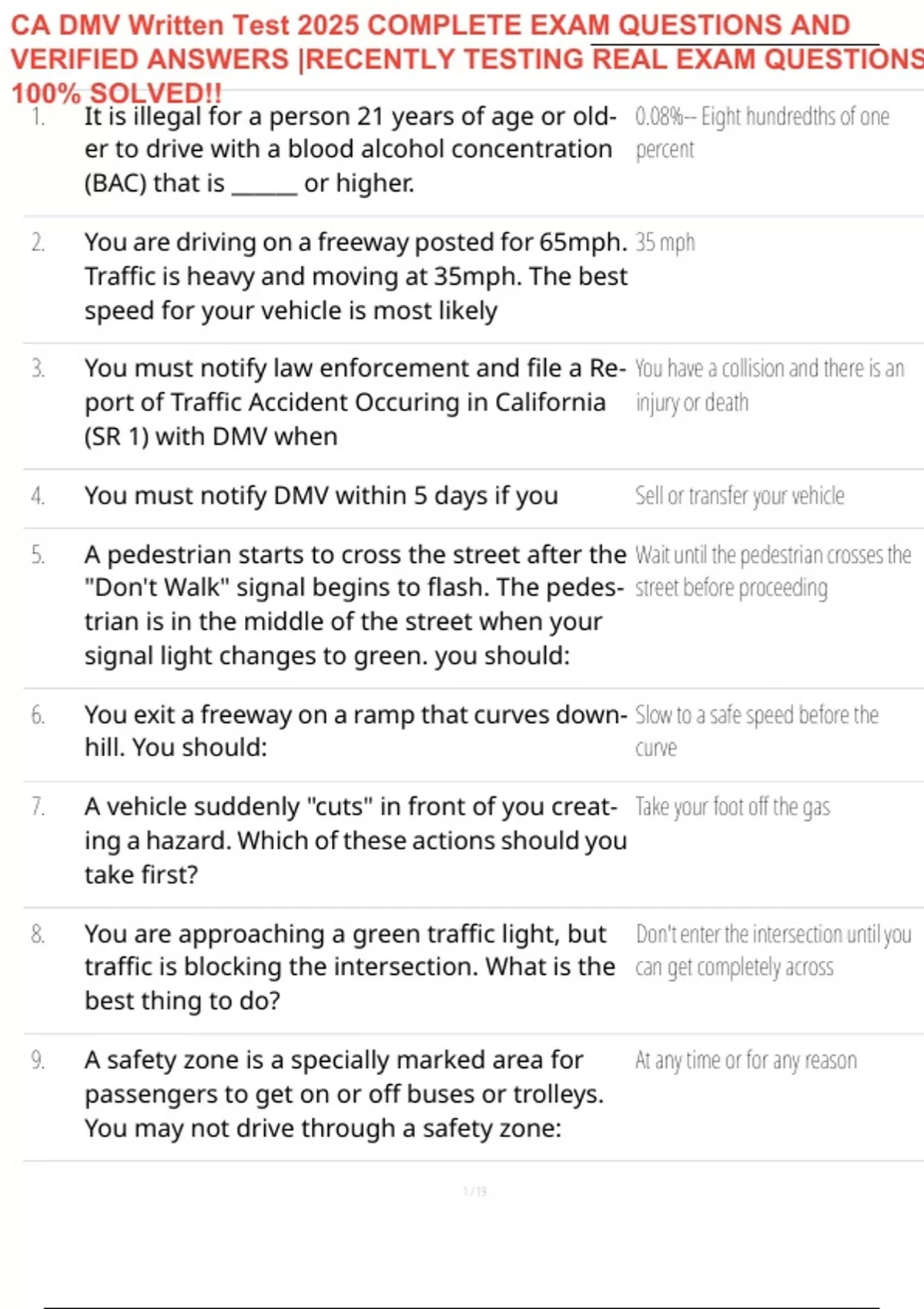
Task: Click question 4 about notifying DMV within 5 days
Action: pos(321,496)
